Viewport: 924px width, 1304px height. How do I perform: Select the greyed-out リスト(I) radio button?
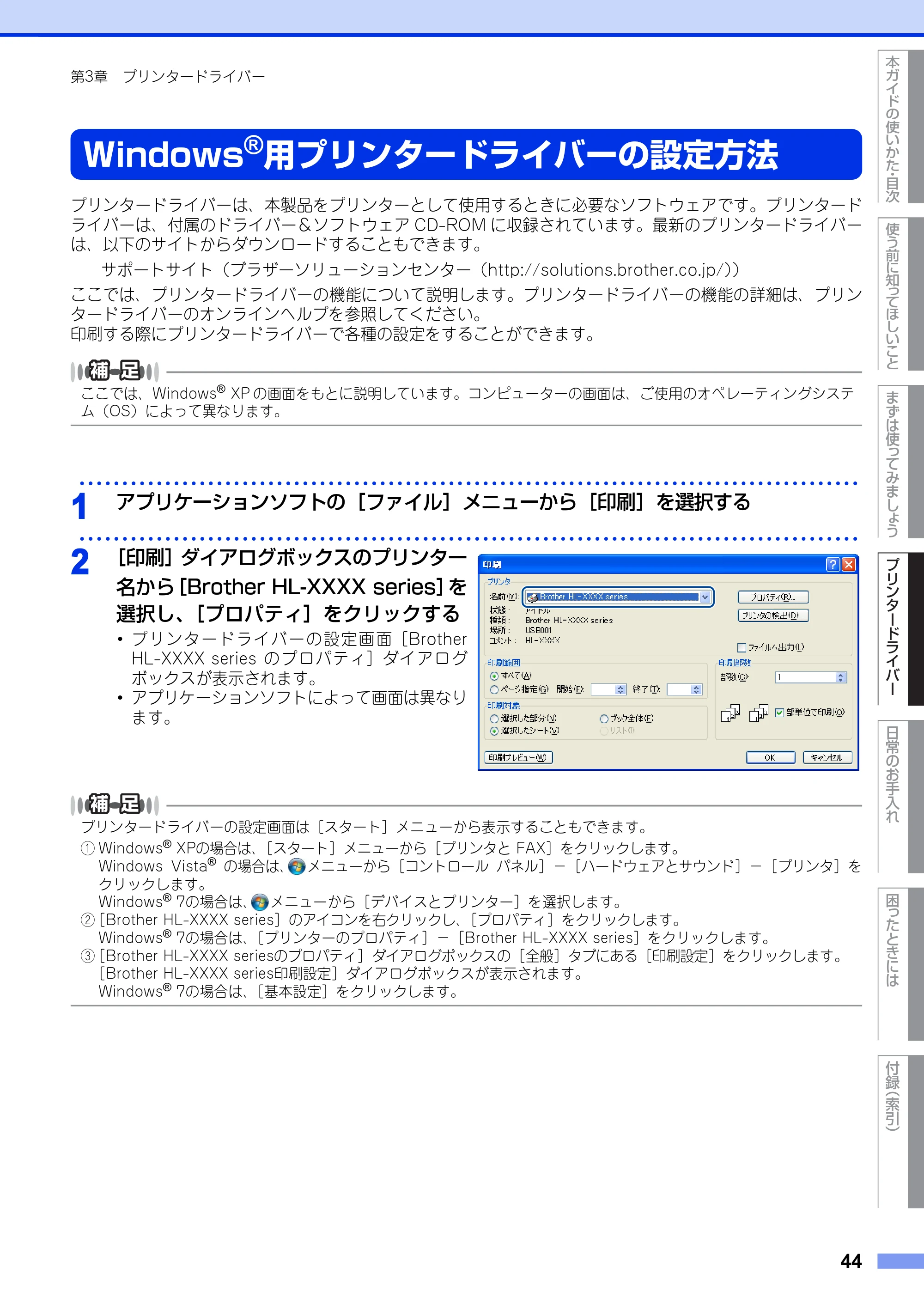[604, 731]
